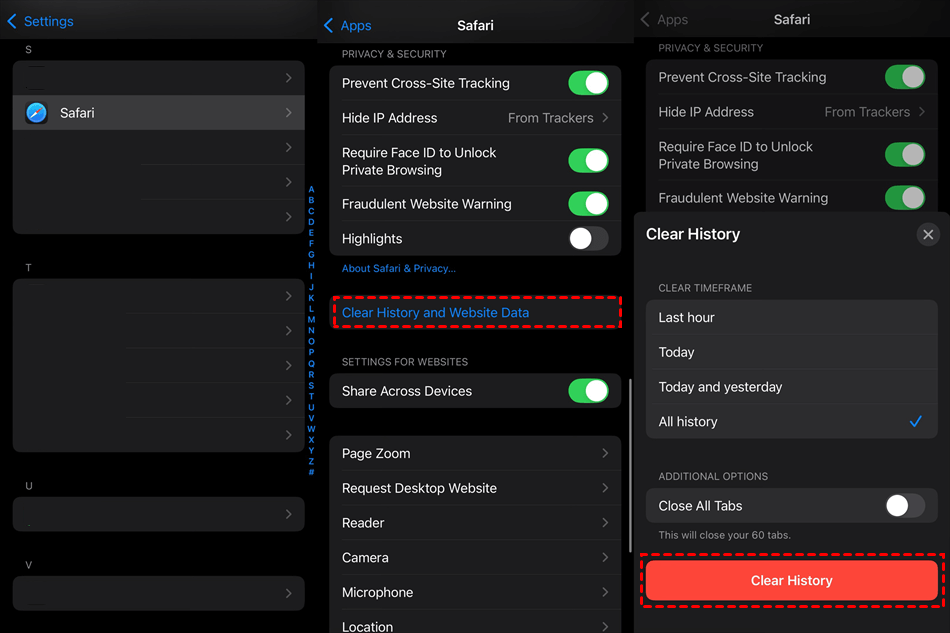Enable the Close All Tabs switch
The width and height of the screenshot is (950, 633).
905,506
